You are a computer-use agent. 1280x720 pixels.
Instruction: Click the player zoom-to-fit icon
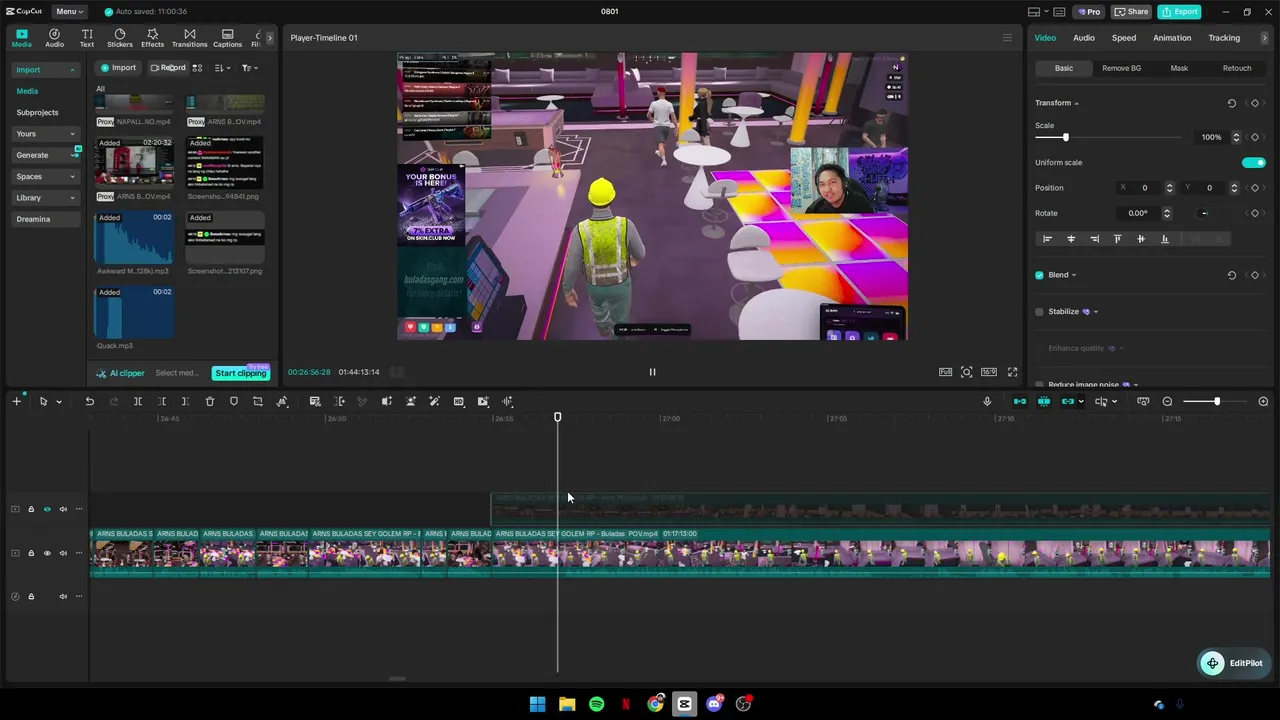[x=966, y=372]
